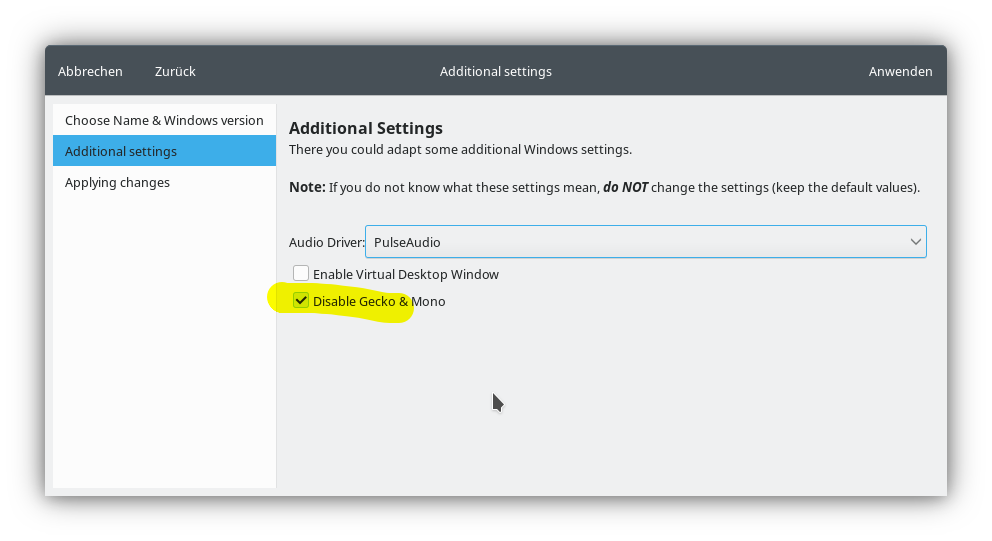This screenshot has height=541, width=992.
Task: Uncheck the Disable Gecko & Mono checkbox
Action: click(301, 300)
